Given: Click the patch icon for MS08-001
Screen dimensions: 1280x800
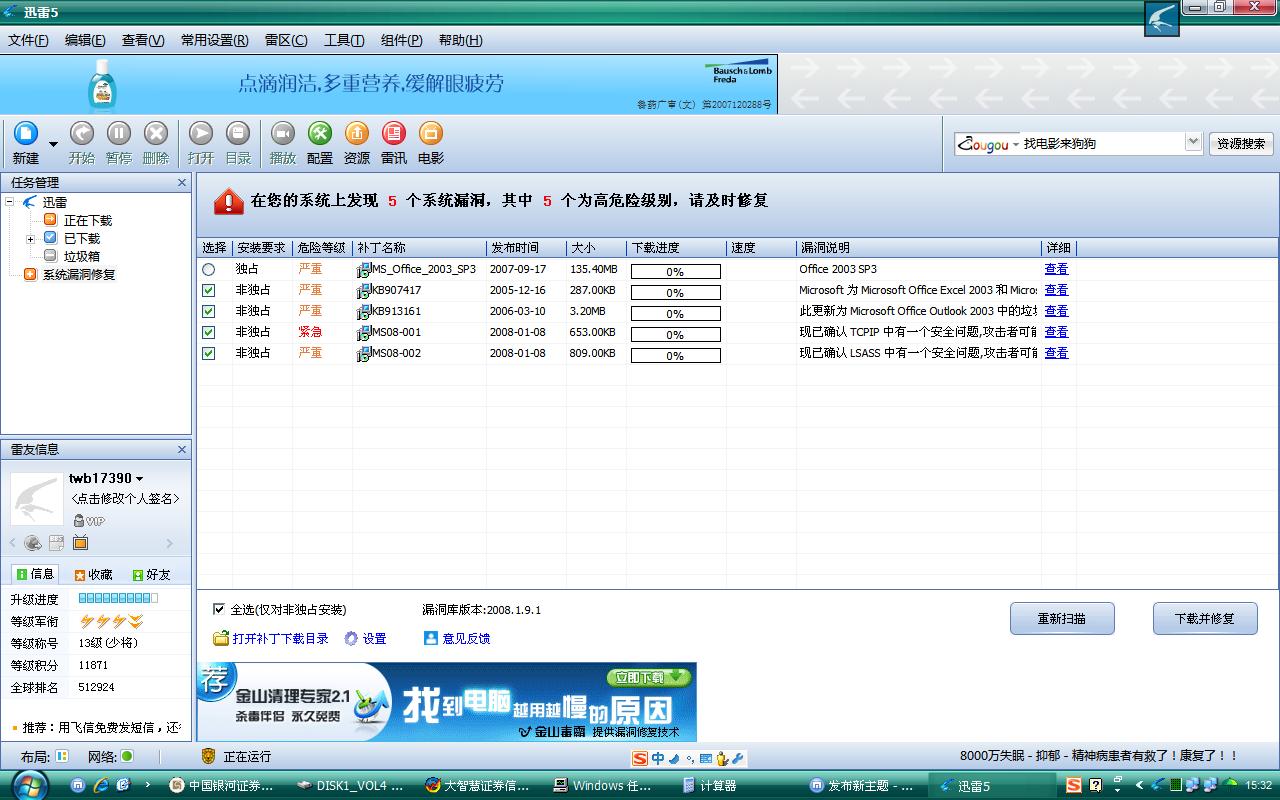Looking at the screenshot, I should point(364,332).
